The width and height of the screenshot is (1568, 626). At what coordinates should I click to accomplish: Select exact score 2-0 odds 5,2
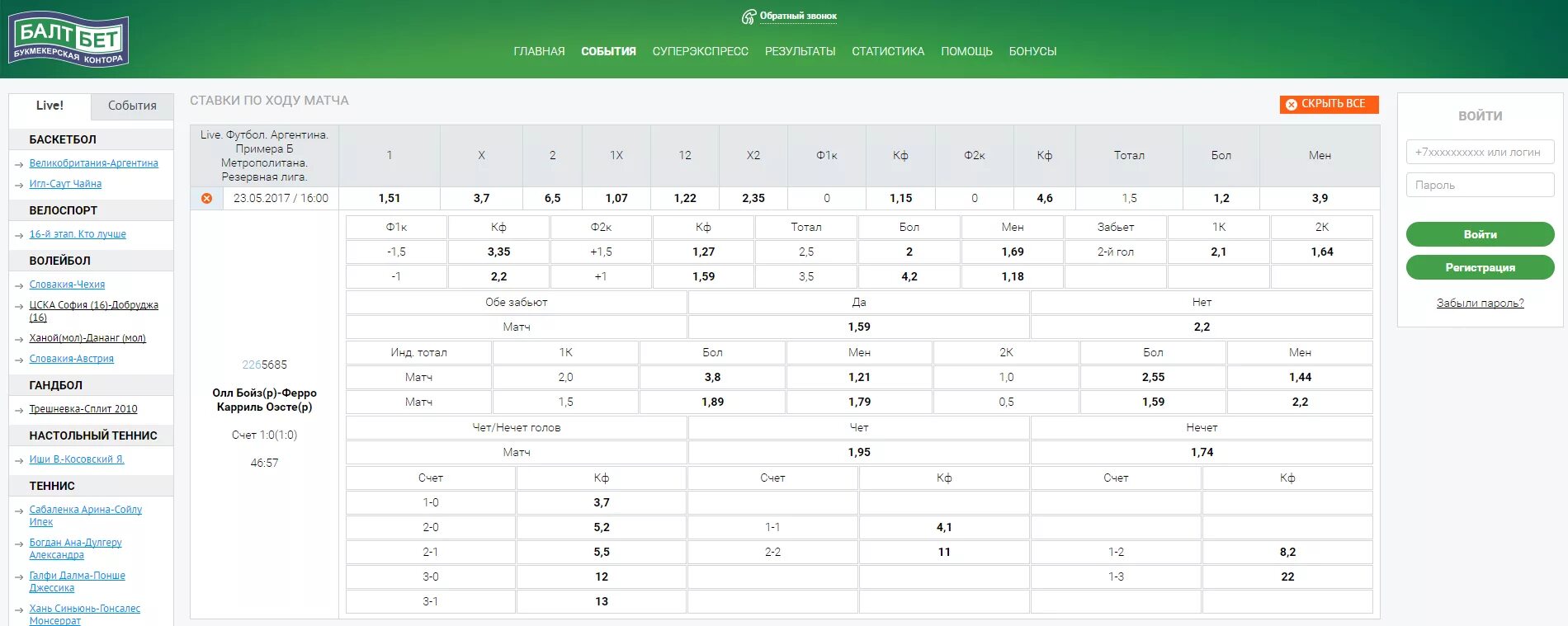pyautogui.click(x=601, y=527)
